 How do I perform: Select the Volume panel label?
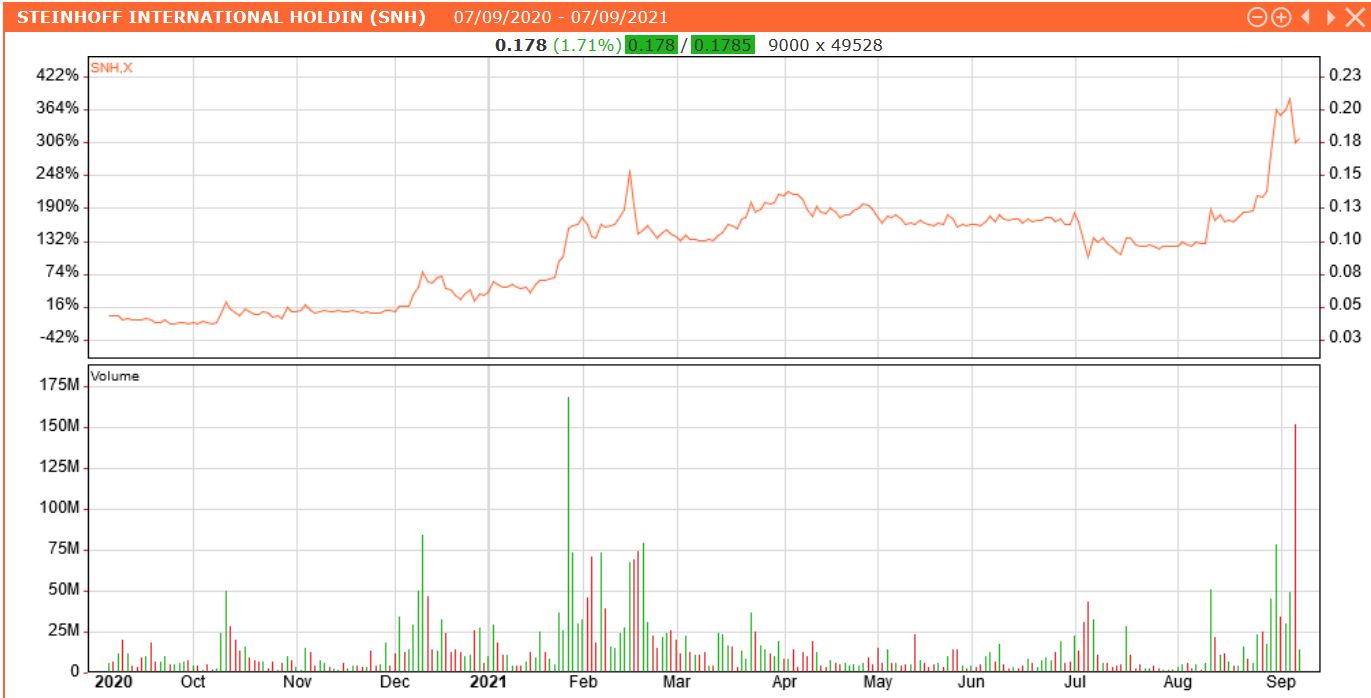113,377
